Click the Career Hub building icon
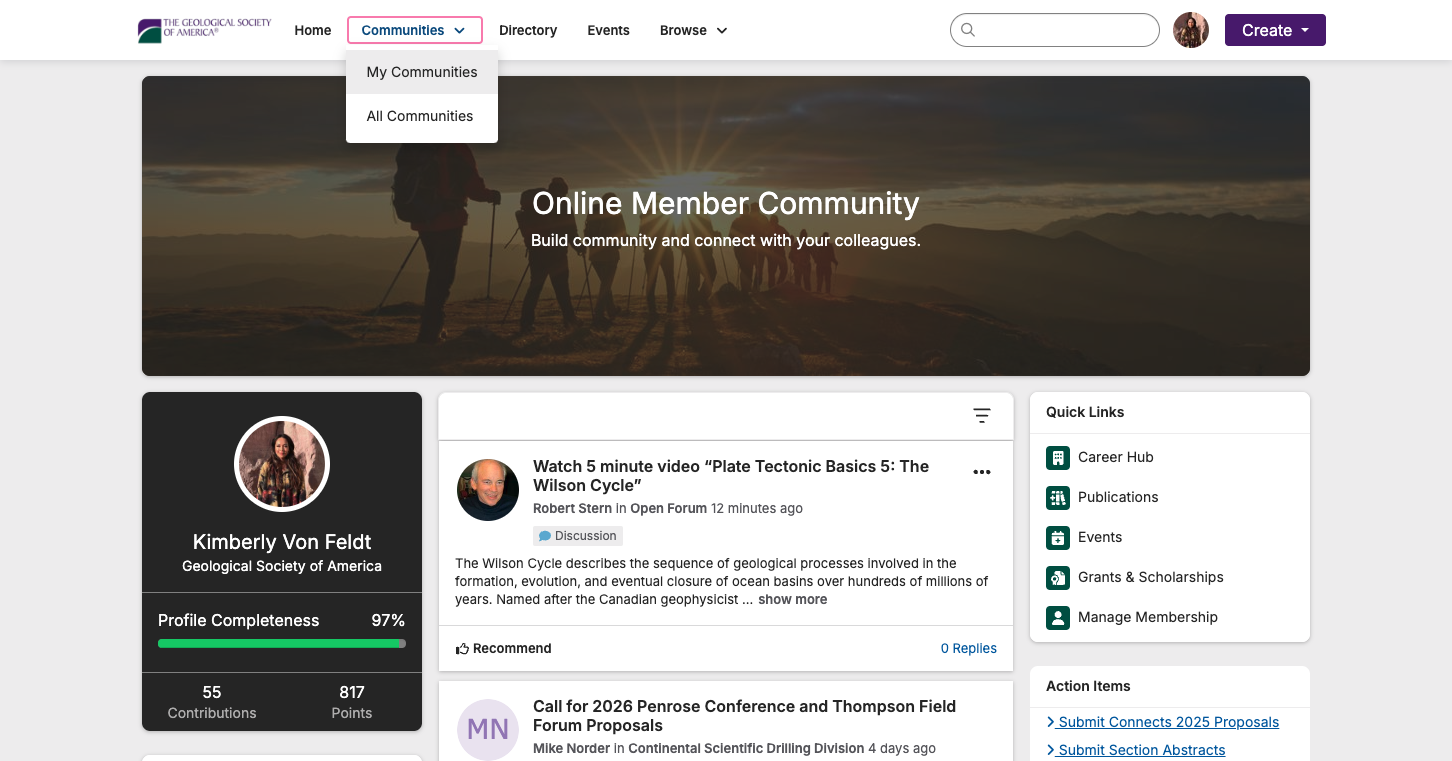This screenshot has width=1452, height=761. click(1058, 457)
